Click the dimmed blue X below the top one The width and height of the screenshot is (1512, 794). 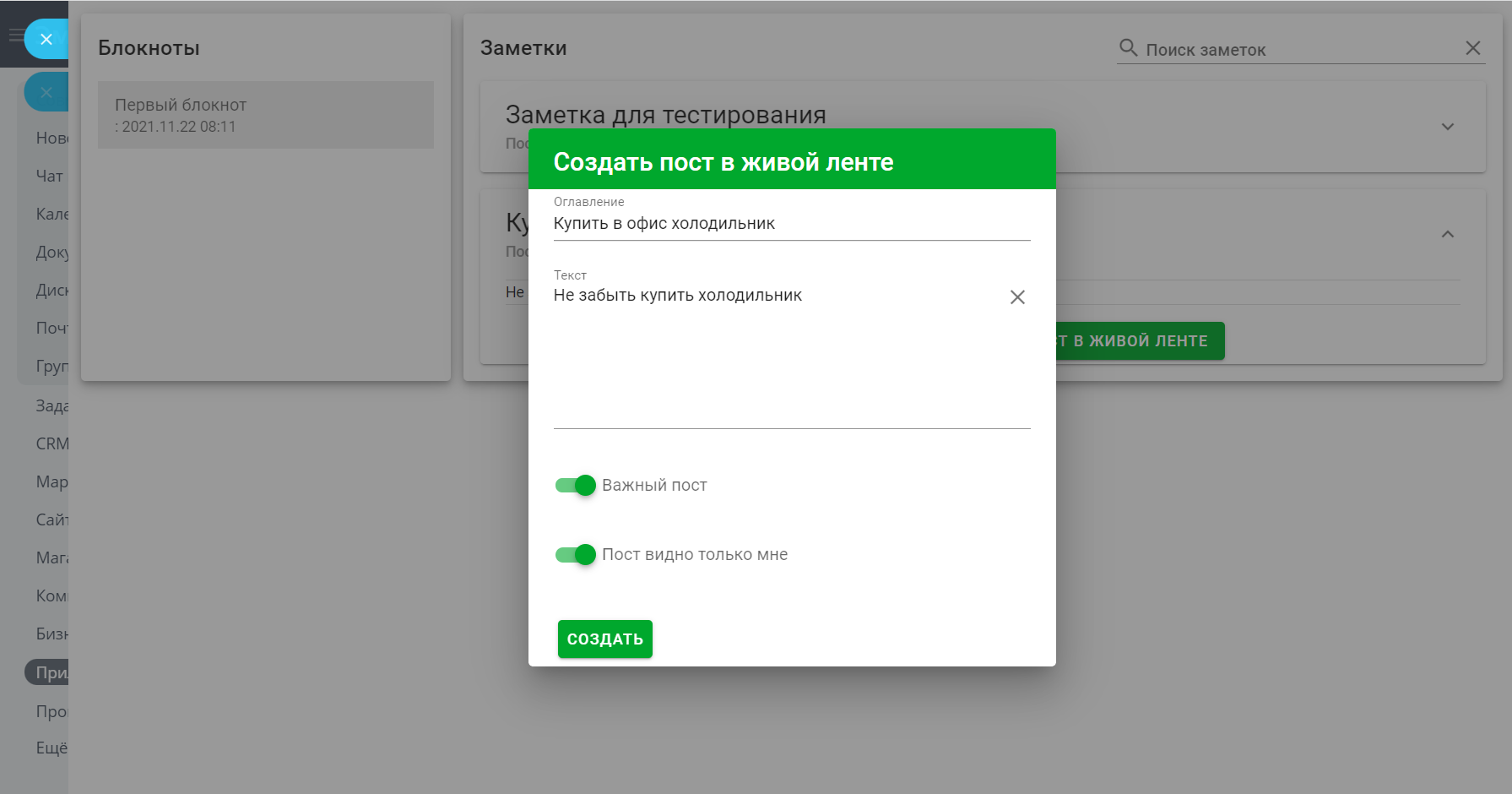point(46,92)
